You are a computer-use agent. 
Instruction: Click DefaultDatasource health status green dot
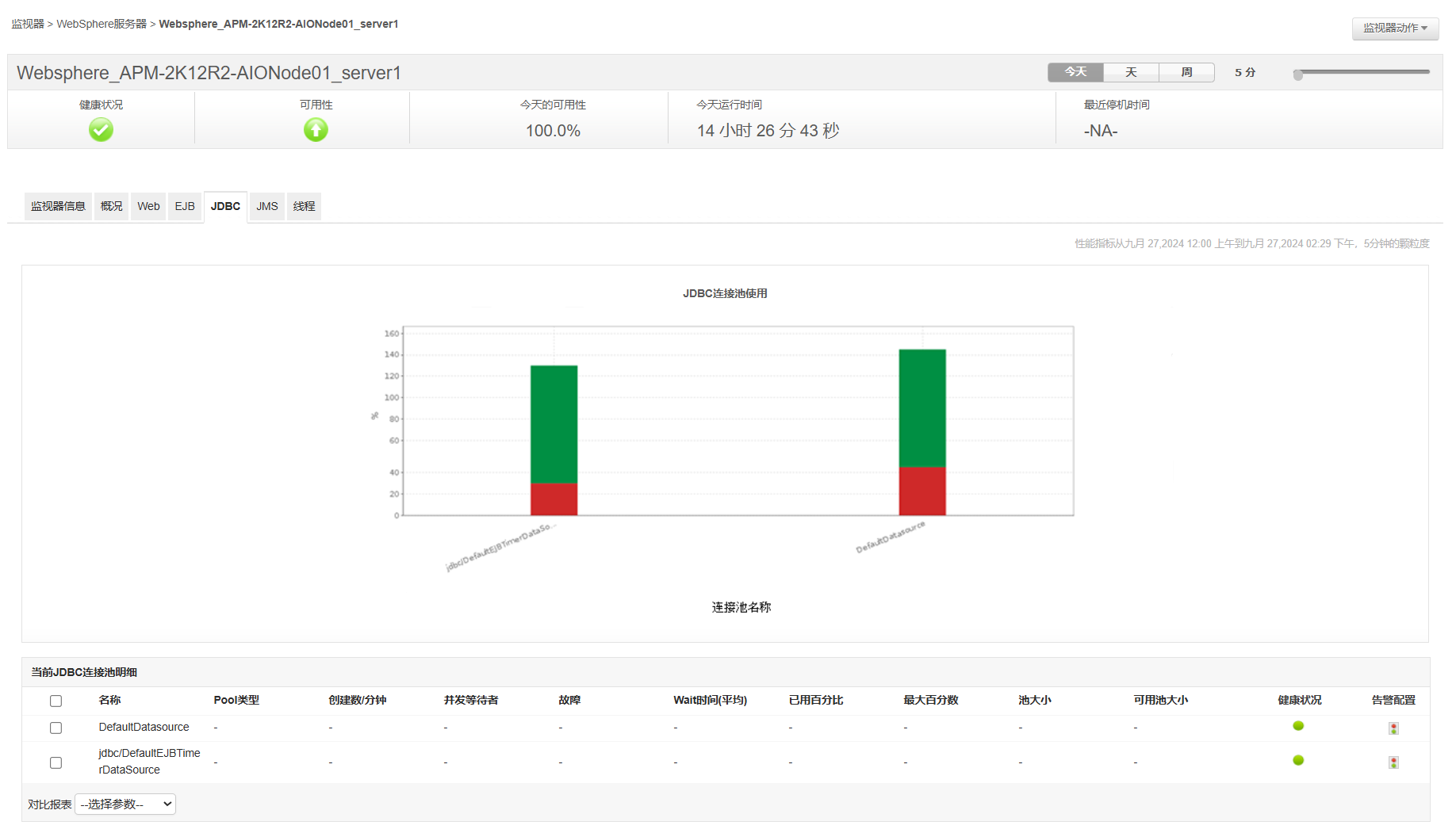tap(1298, 726)
